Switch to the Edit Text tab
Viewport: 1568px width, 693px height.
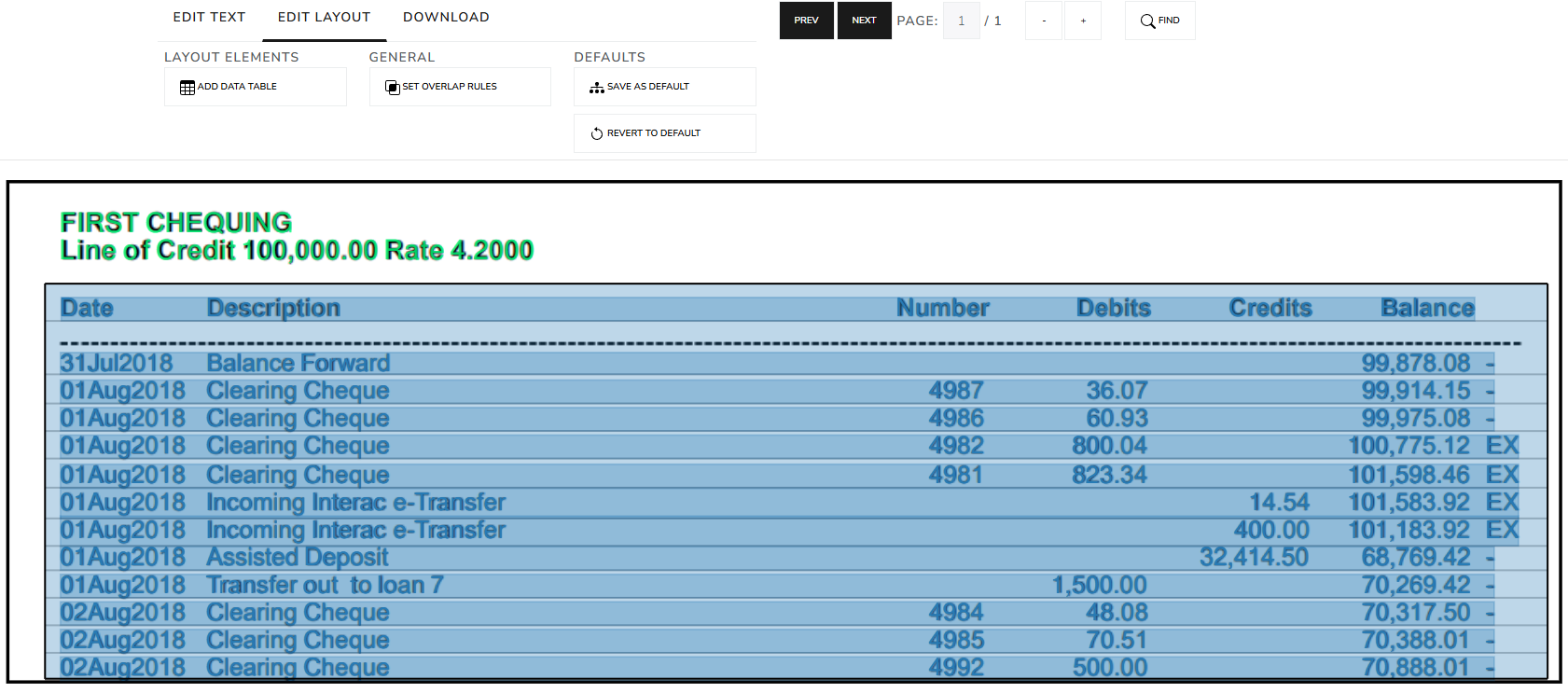[x=209, y=17]
